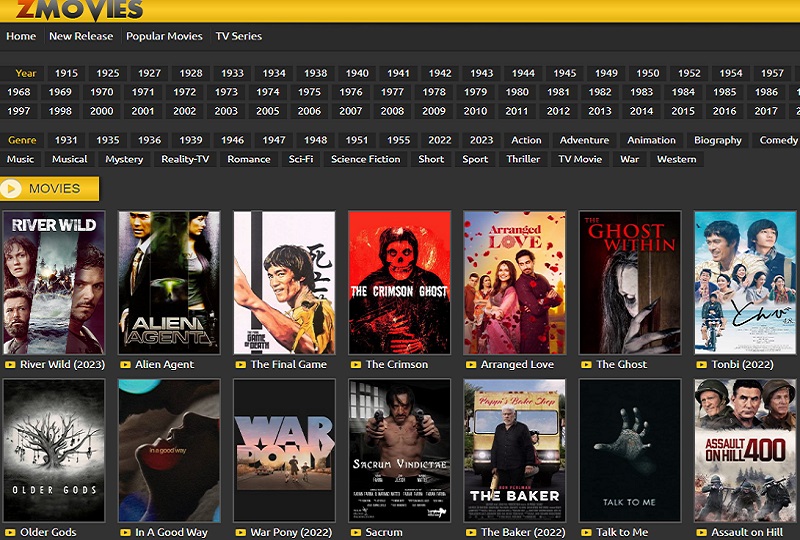This screenshot has width=800, height=540.
Task: Open the In A Good Way title link
Action: click(171, 532)
